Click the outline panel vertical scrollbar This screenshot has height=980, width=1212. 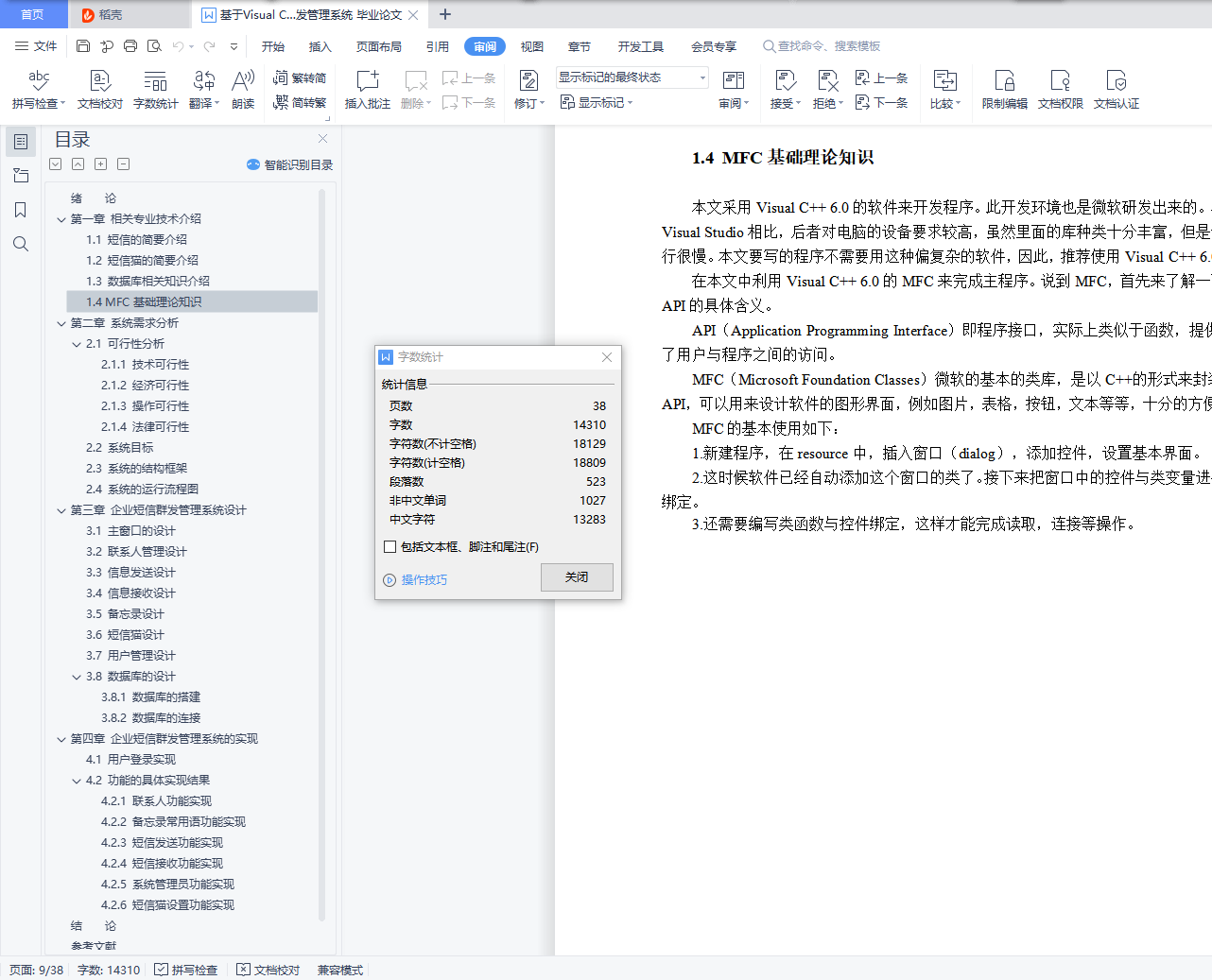321,555
